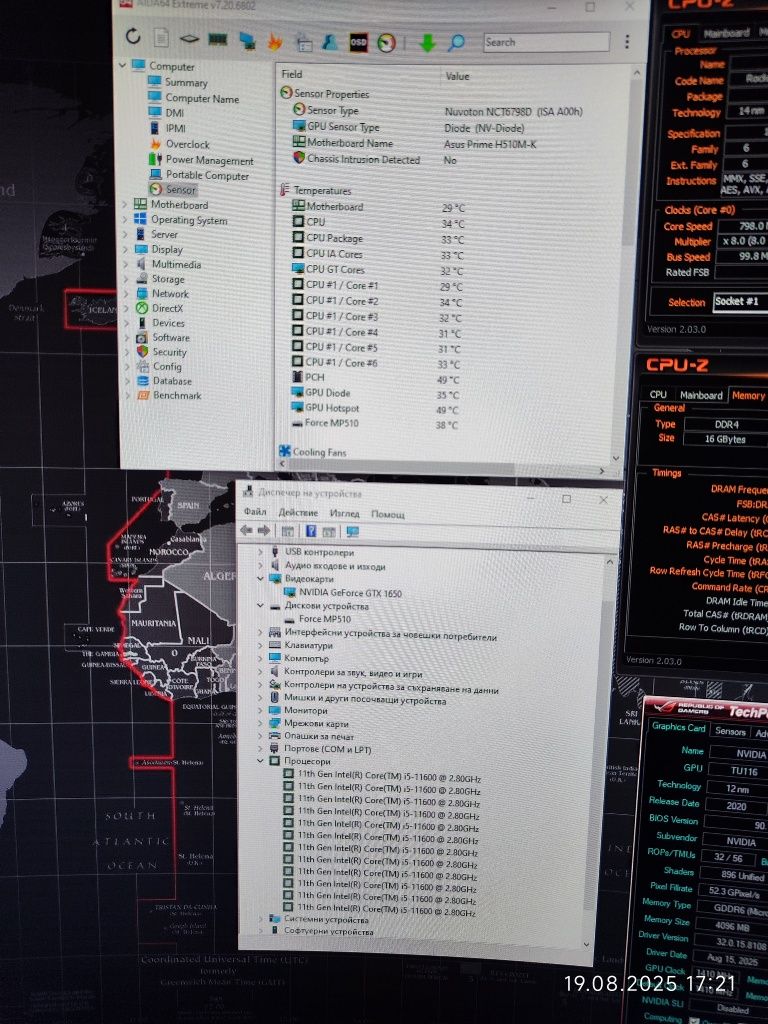Screen dimensions: 768x1024
Task: Click the AIDA64 vertical scrollbar down arrow
Action: 616,458
